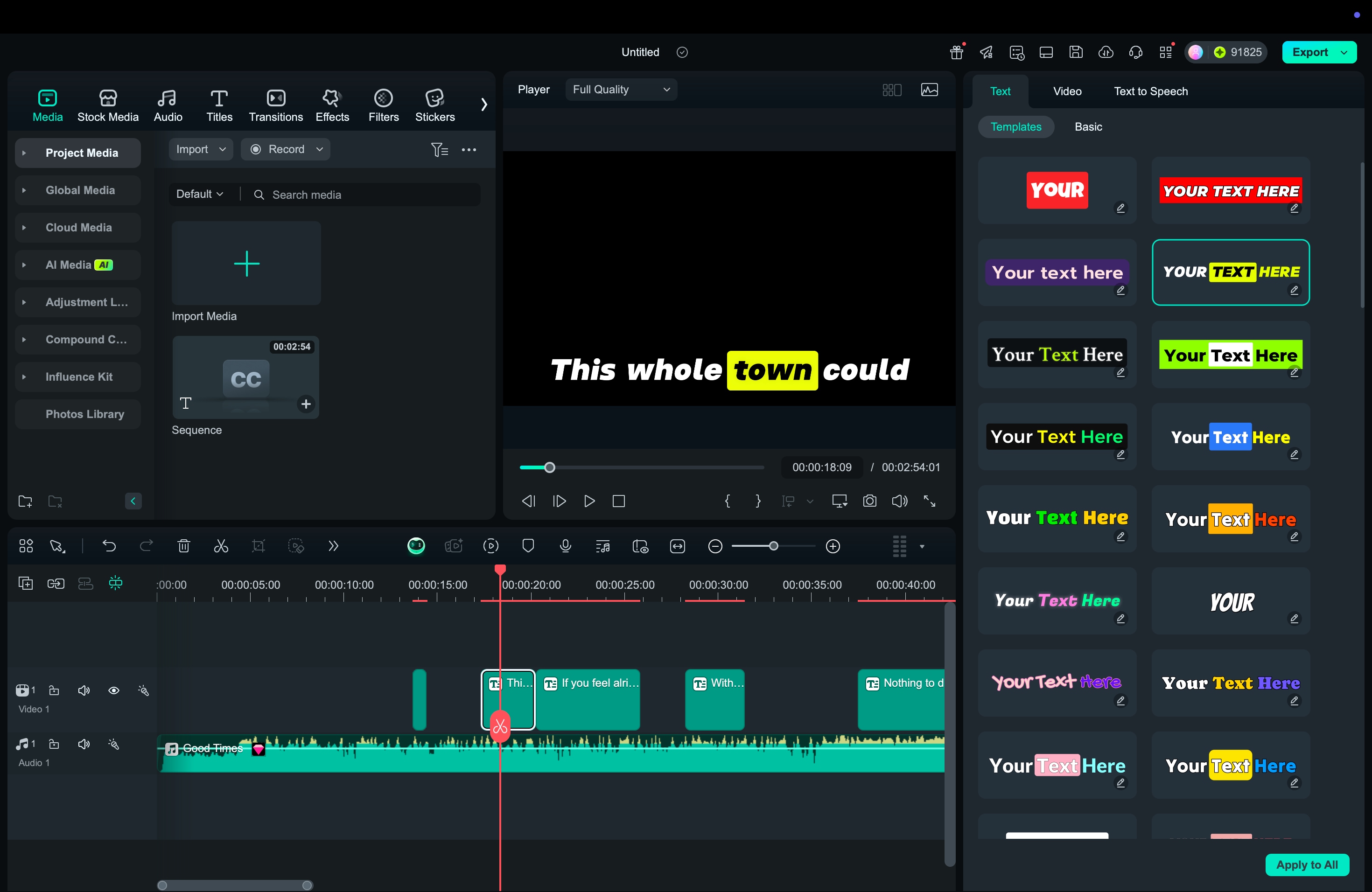Toggle the lock on Video 1 track
The width and height of the screenshot is (1372, 892).
coord(54,690)
